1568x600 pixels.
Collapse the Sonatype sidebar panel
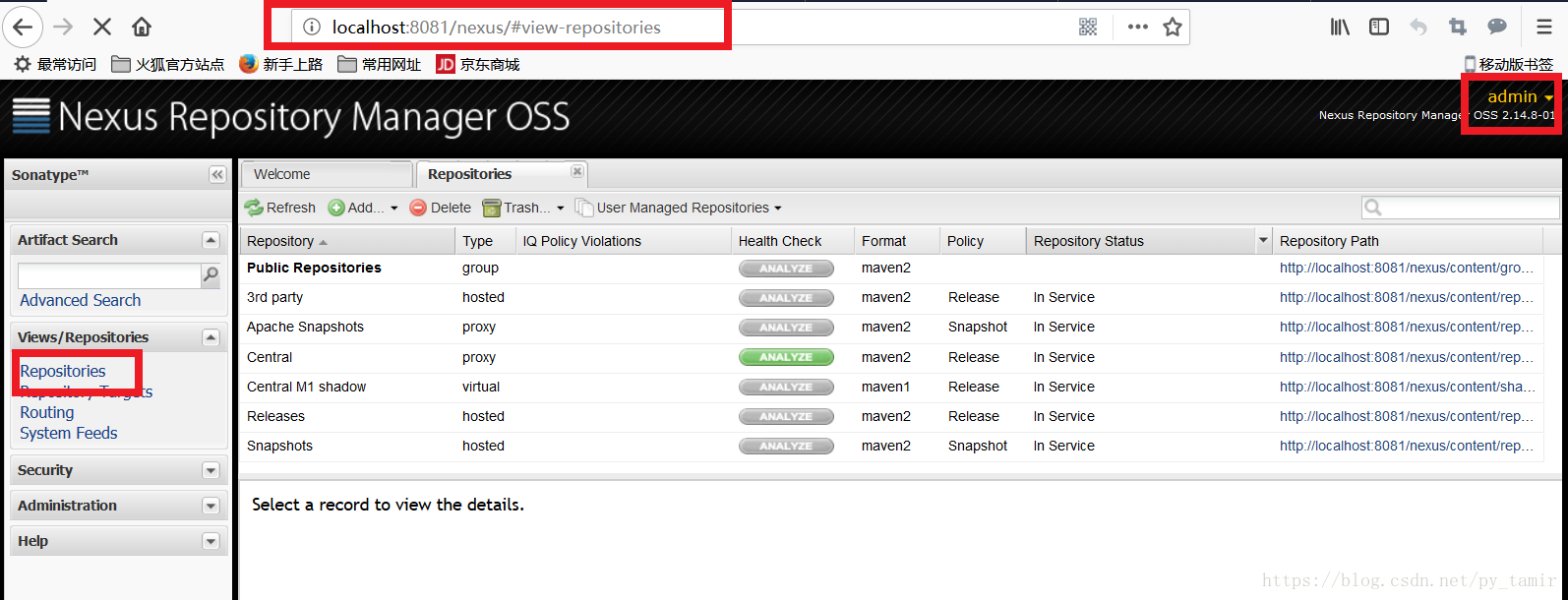(x=217, y=174)
